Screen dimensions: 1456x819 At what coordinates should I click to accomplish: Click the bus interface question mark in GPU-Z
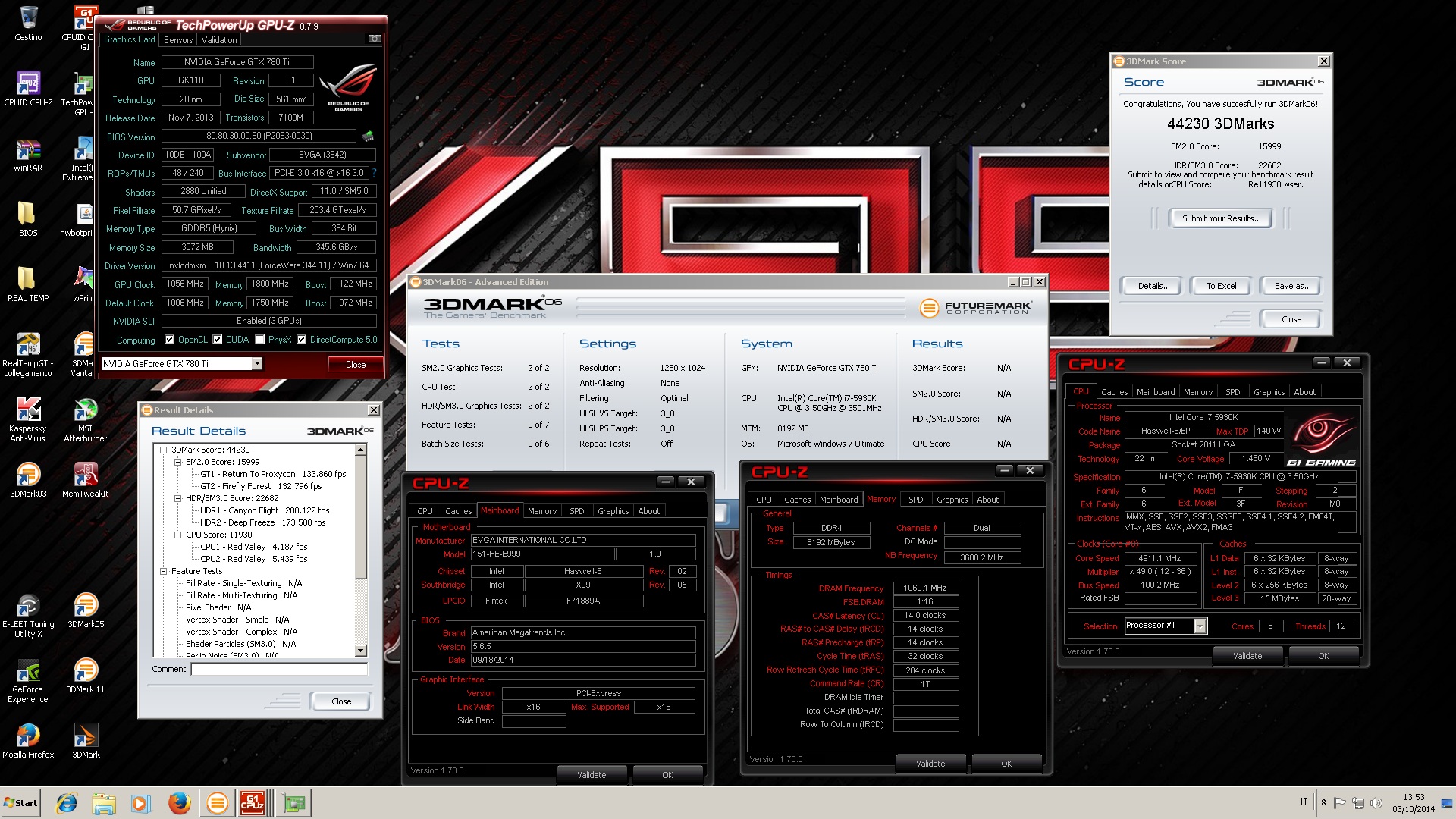point(374,173)
